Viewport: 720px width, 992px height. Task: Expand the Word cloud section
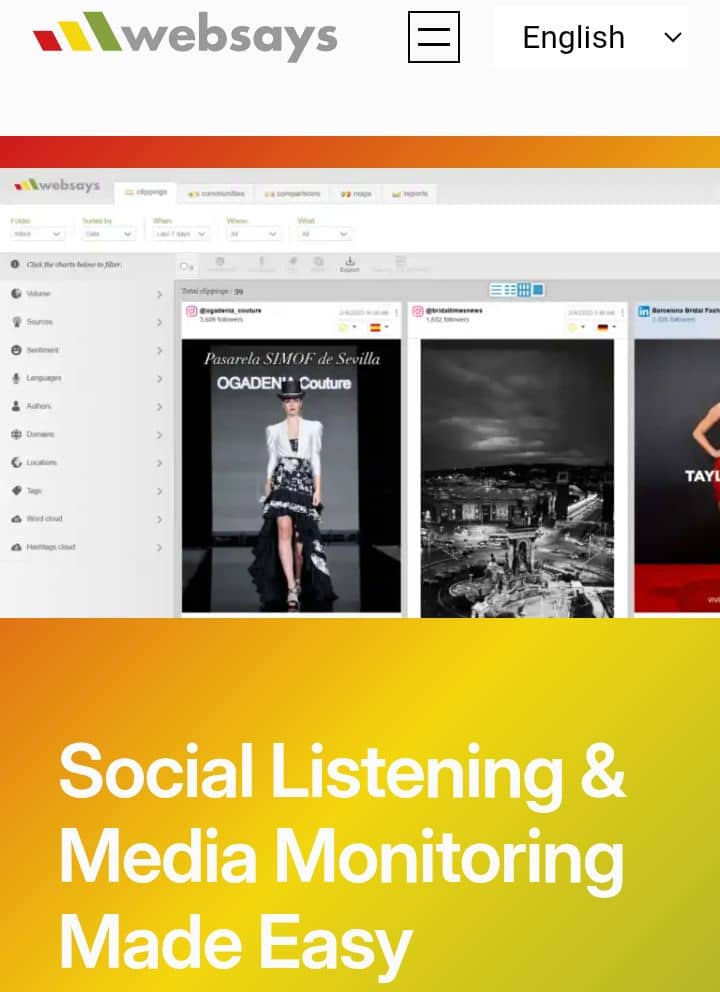(x=159, y=519)
